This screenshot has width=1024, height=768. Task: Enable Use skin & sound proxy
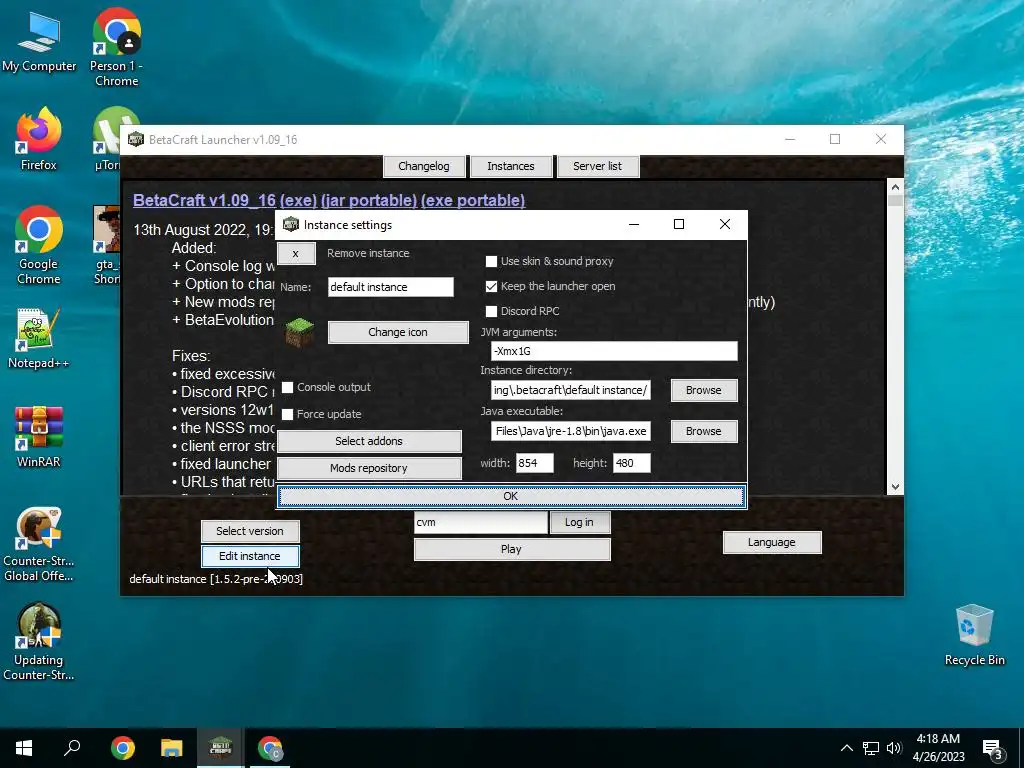pyautogui.click(x=491, y=261)
